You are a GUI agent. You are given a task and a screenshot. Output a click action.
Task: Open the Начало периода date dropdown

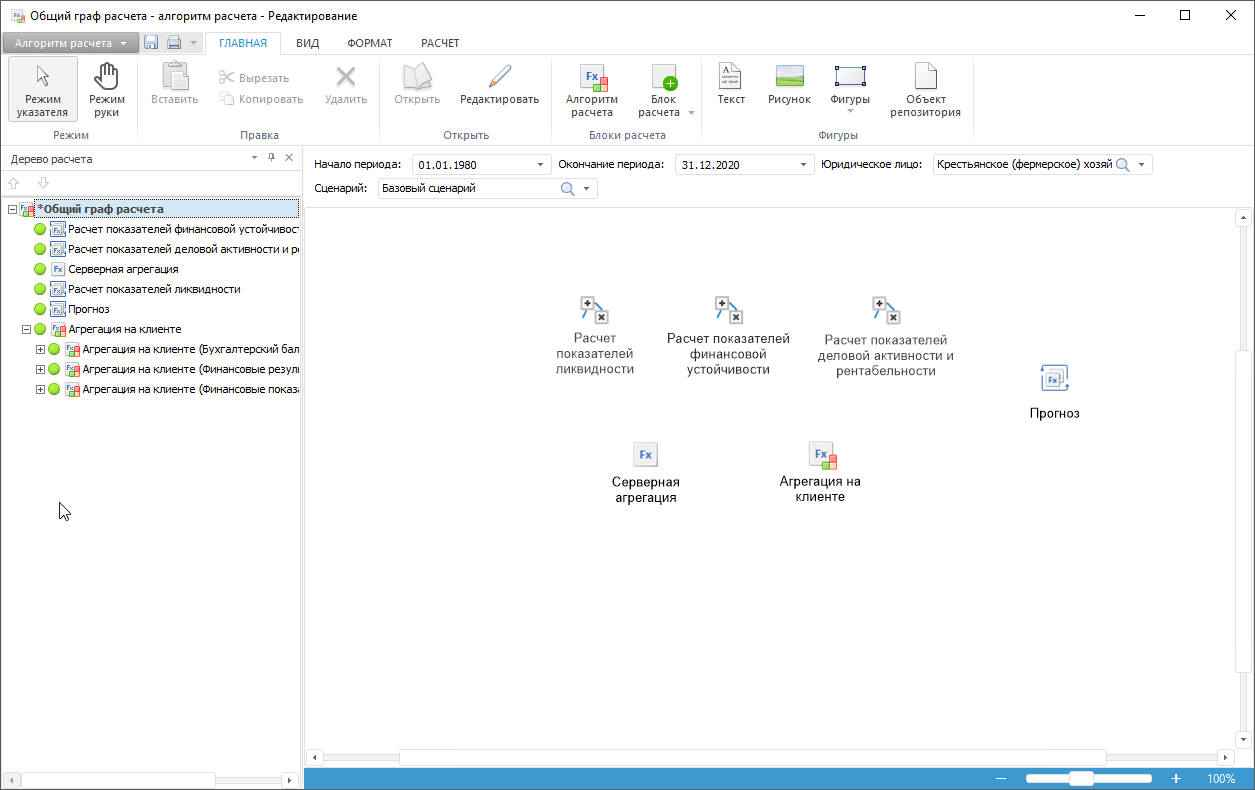point(541,165)
